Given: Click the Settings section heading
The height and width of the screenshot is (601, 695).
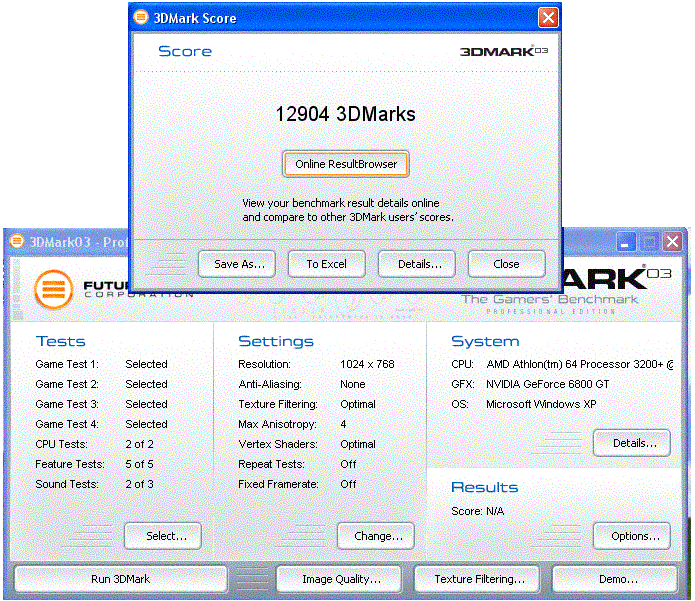Looking at the screenshot, I should (x=276, y=341).
